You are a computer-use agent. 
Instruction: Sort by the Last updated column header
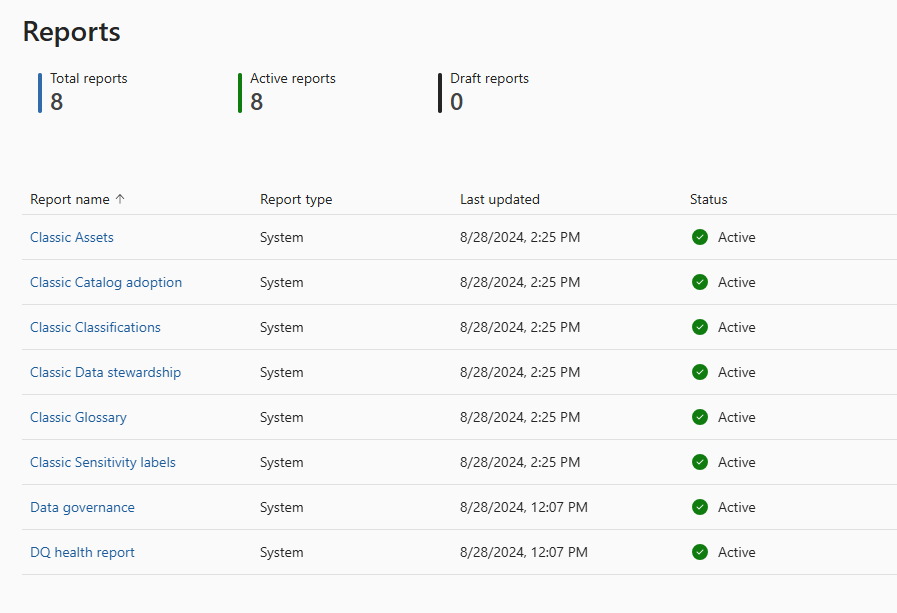click(500, 199)
